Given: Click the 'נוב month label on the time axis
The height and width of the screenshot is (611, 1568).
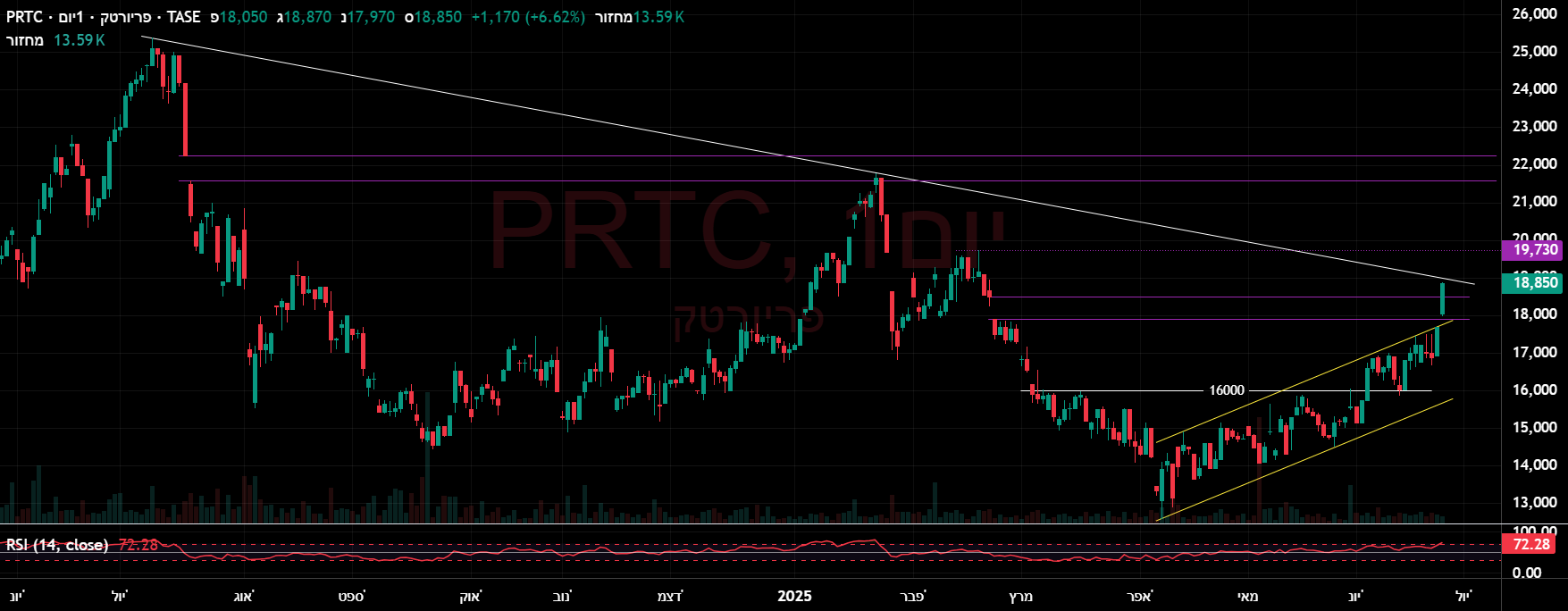Looking at the screenshot, I should point(564,596).
